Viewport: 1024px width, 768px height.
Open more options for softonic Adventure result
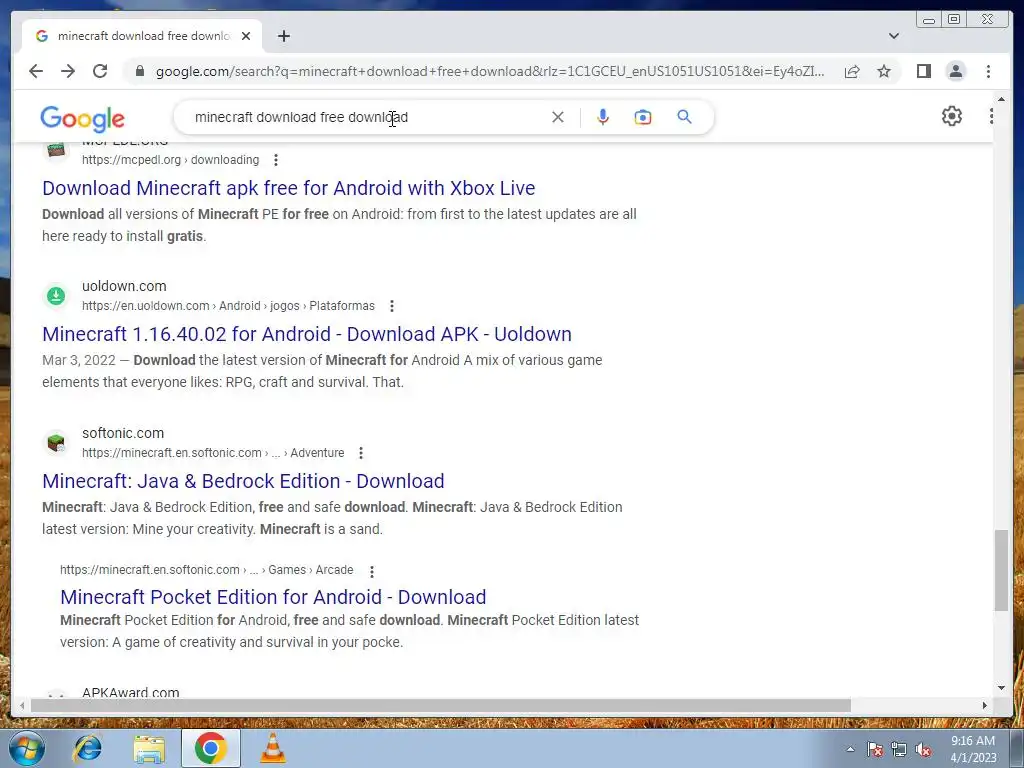[361, 453]
